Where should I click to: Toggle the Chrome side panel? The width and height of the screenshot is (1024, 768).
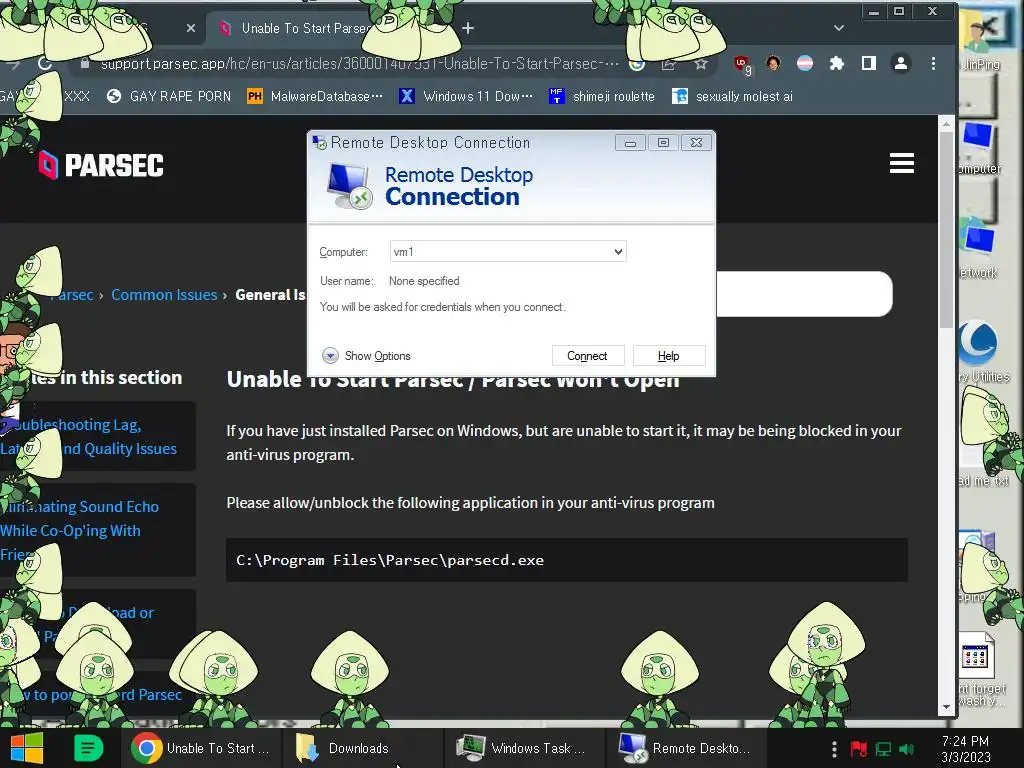tap(869, 63)
